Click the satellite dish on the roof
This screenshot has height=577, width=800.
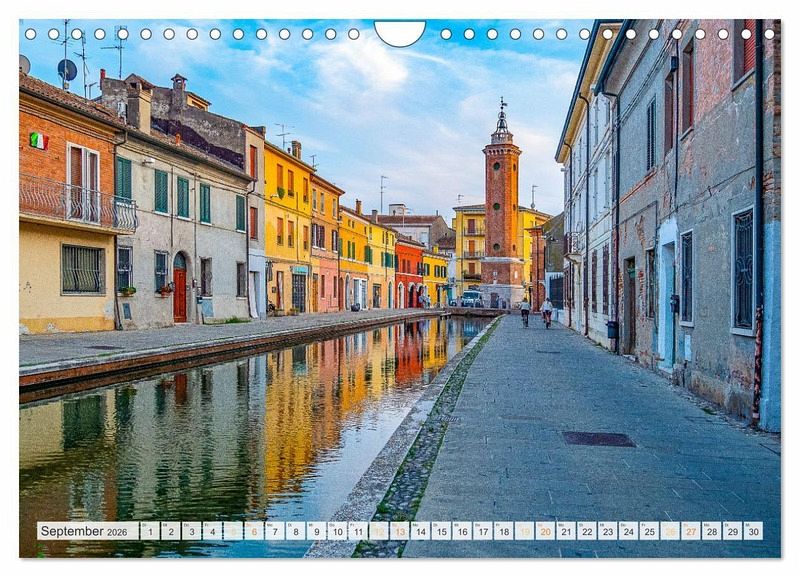point(67,69)
